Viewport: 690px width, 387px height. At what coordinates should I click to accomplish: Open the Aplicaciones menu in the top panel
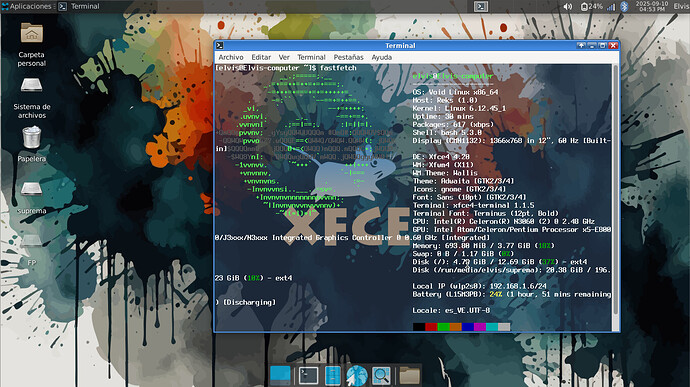tap(26, 6)
